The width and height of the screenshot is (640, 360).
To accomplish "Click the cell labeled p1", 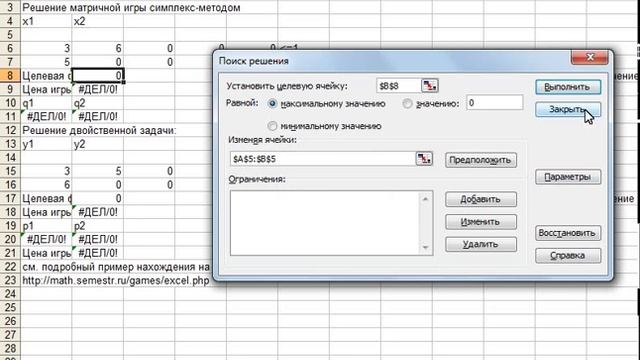I will pyautogui.click(x=46, y=226).
